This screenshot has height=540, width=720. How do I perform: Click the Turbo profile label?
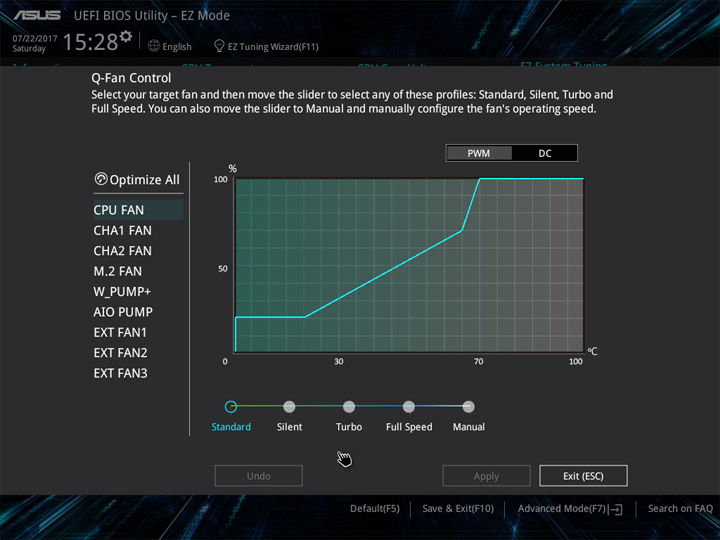349,427
